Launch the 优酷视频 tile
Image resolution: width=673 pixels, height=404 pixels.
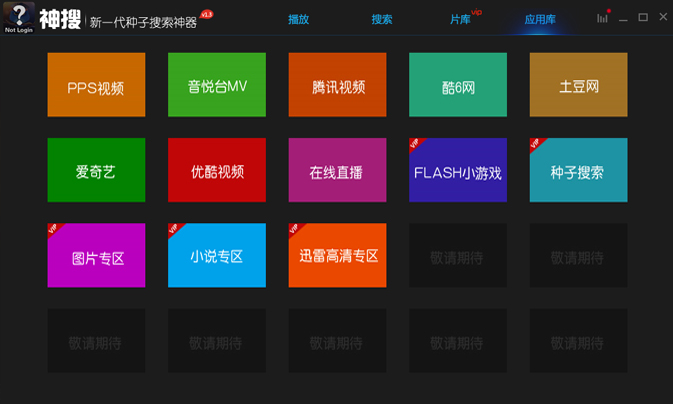pos(217,170)
